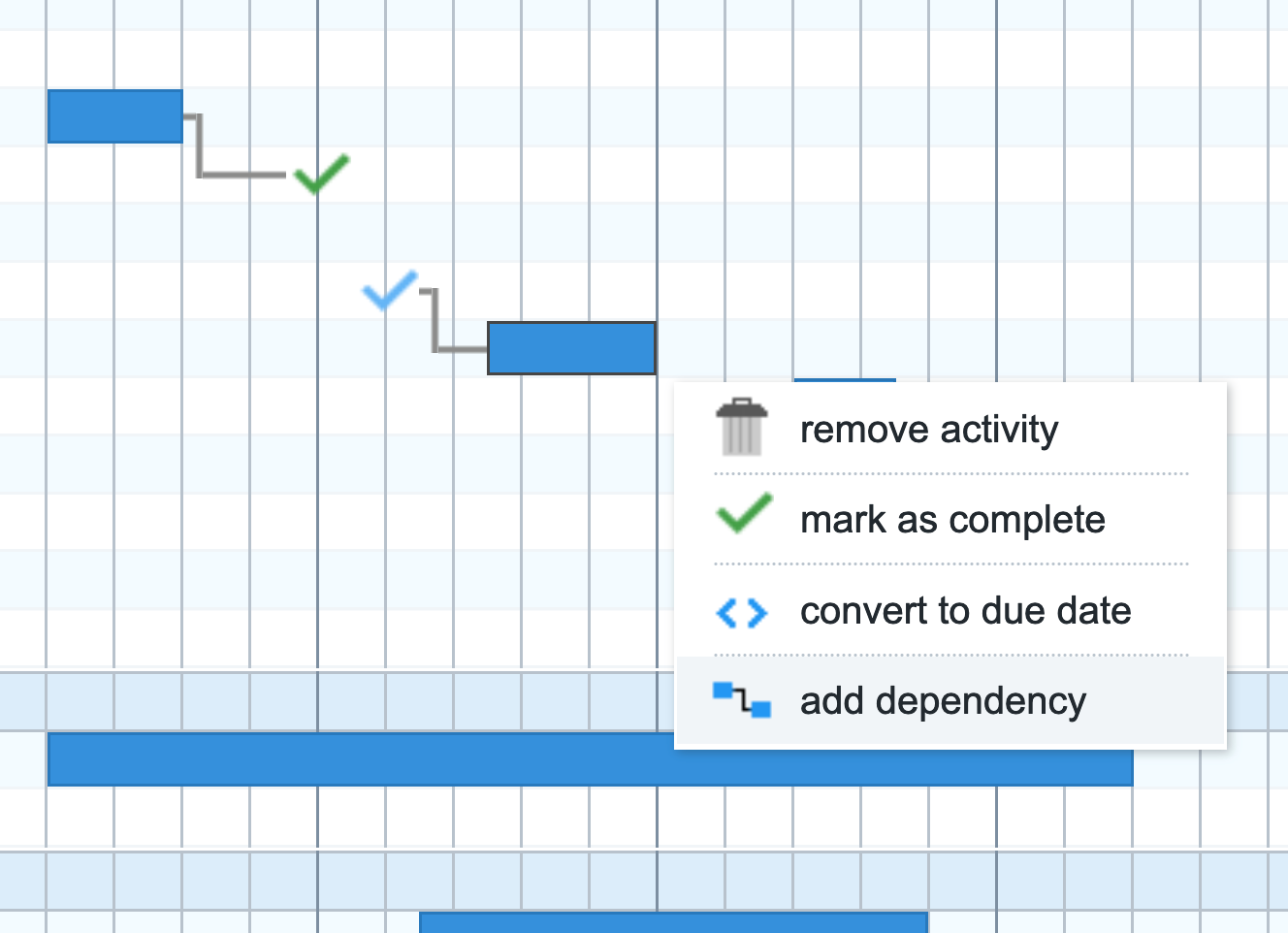The width and height of the screenshot is (1288, 933).
Task: Select the middle blue task bar
Action: [x=570, y=348]
